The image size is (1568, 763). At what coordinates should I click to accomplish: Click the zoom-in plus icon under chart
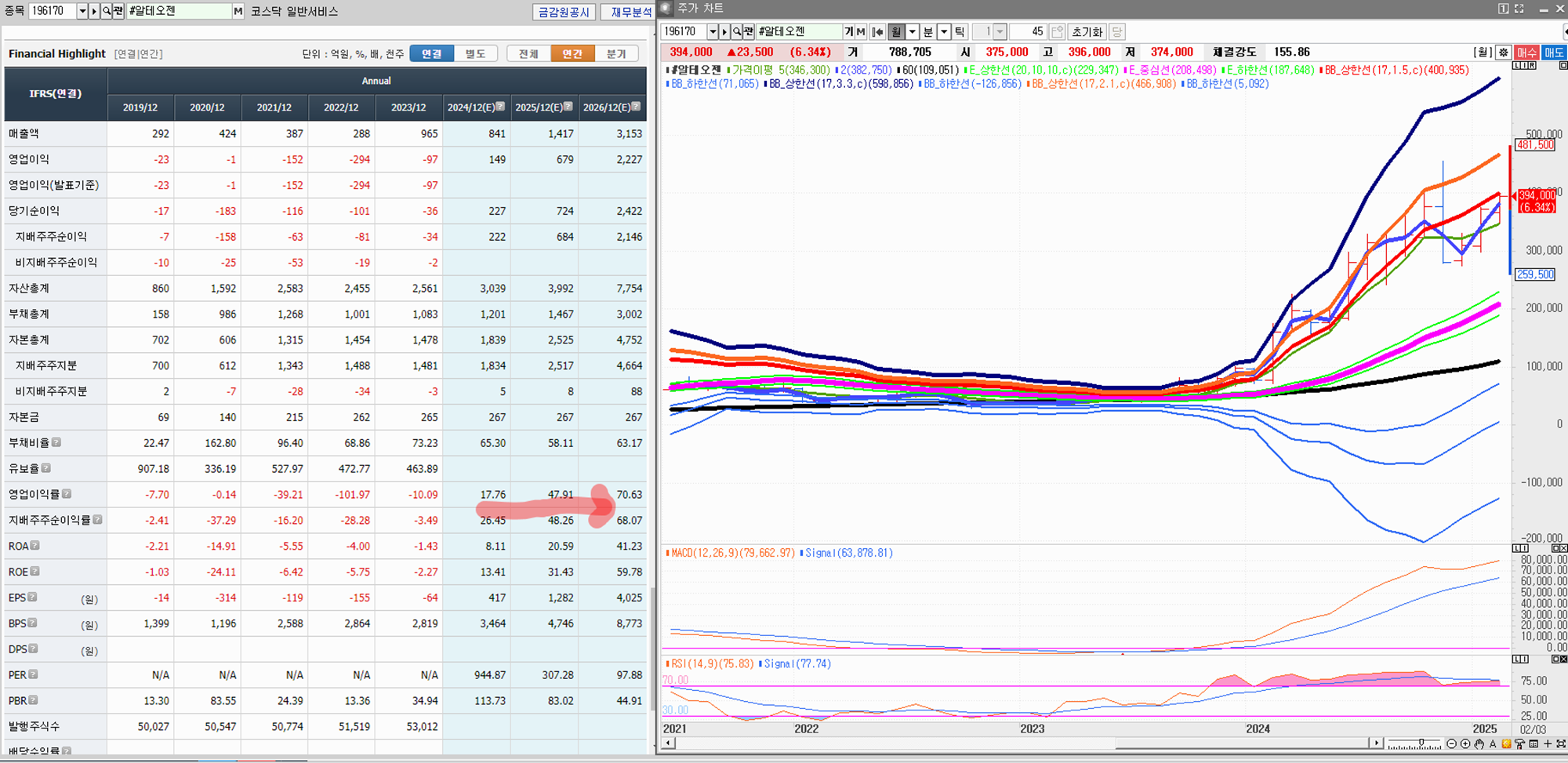(1465, 743)
